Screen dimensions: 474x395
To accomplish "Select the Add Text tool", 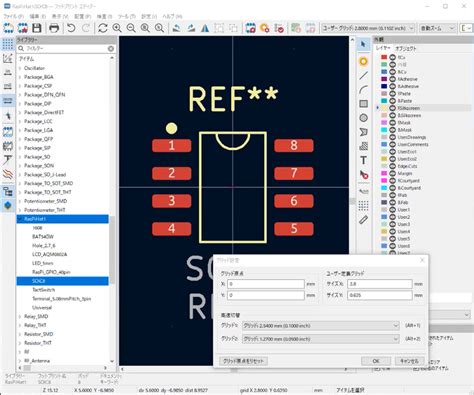I will (363, 160).
